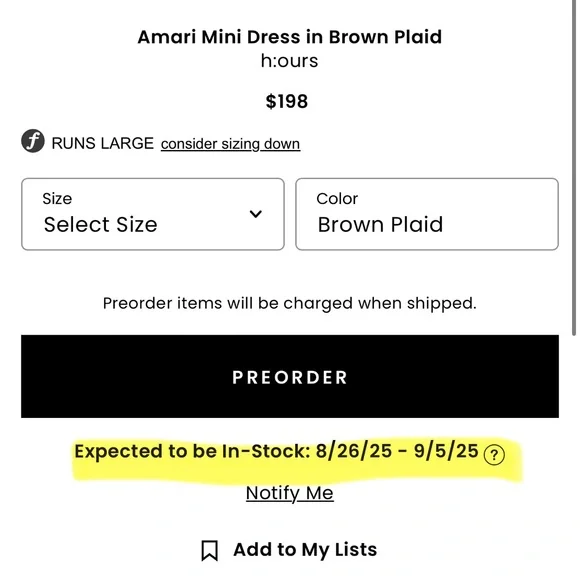Open the Select Size dropdown

point(153,214)
